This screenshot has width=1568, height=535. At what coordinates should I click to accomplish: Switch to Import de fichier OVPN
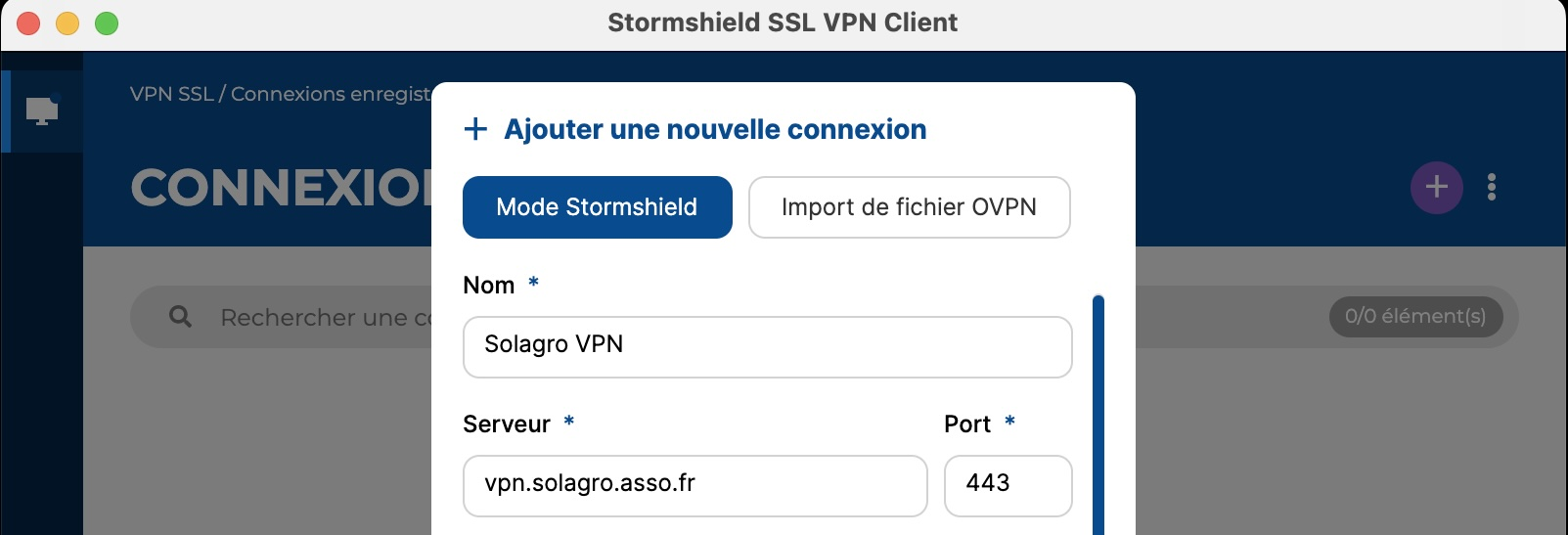tap(909, 207)
